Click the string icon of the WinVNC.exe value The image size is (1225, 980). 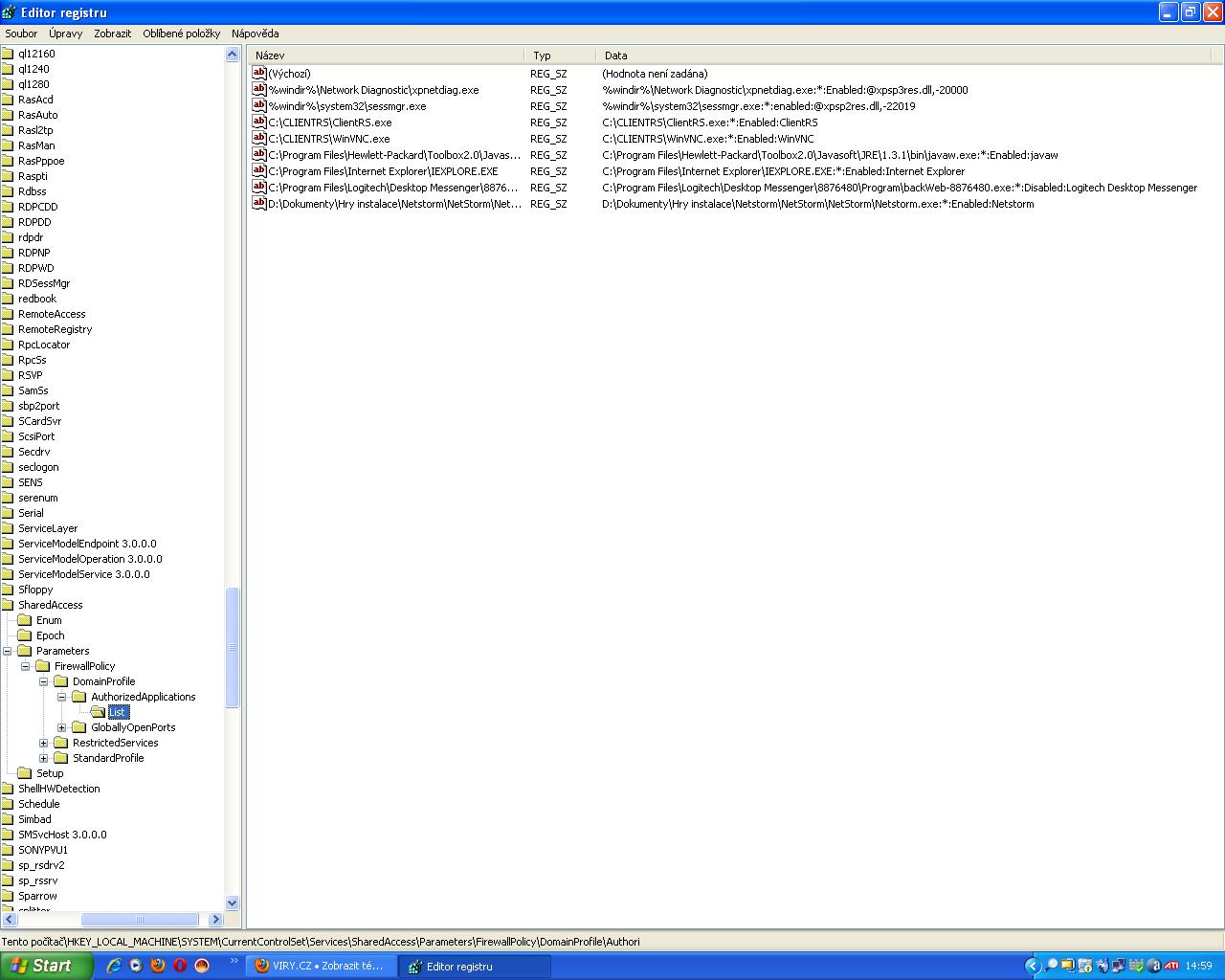[258, 139]
